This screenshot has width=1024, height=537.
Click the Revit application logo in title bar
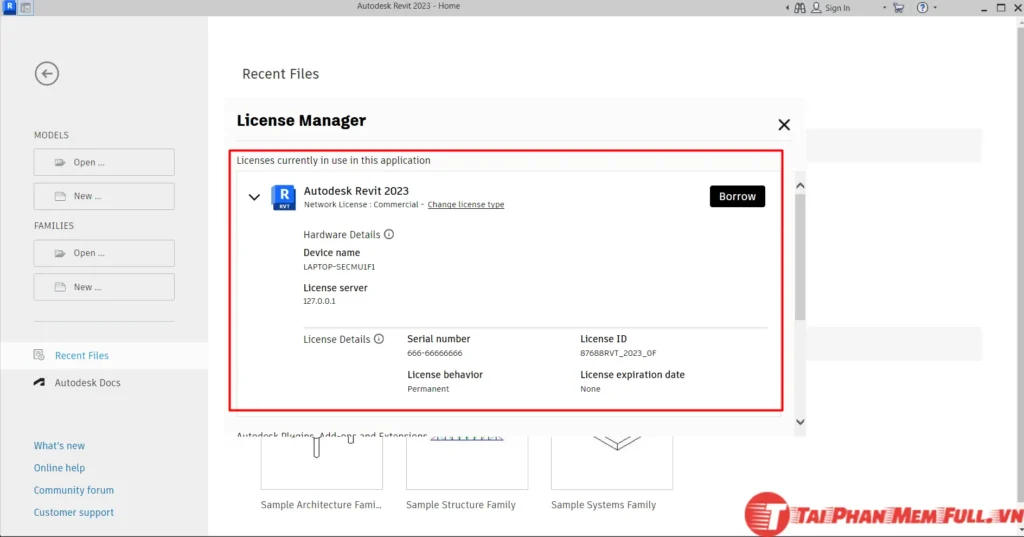(9, 7)
